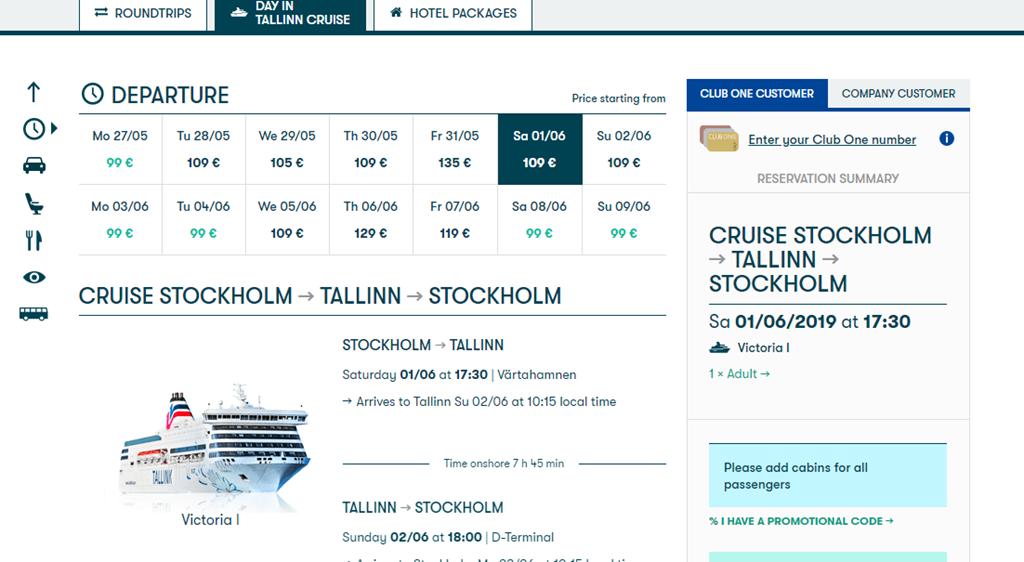The width and height of the screenshot is (1024, 562).
Task: Click the up arrow sidebar icon
Action: [33, 92]
